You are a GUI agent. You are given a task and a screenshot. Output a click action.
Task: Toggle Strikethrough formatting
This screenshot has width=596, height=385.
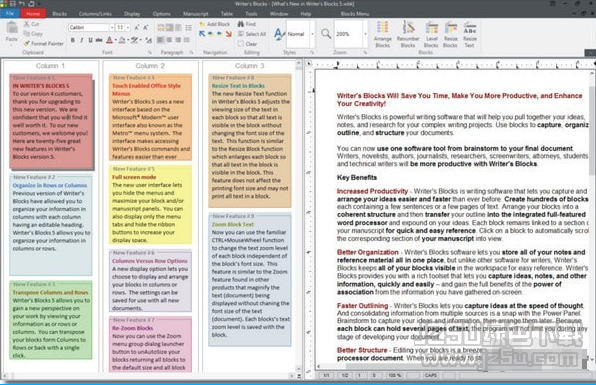pyautogui.click(x=99, y=40)
